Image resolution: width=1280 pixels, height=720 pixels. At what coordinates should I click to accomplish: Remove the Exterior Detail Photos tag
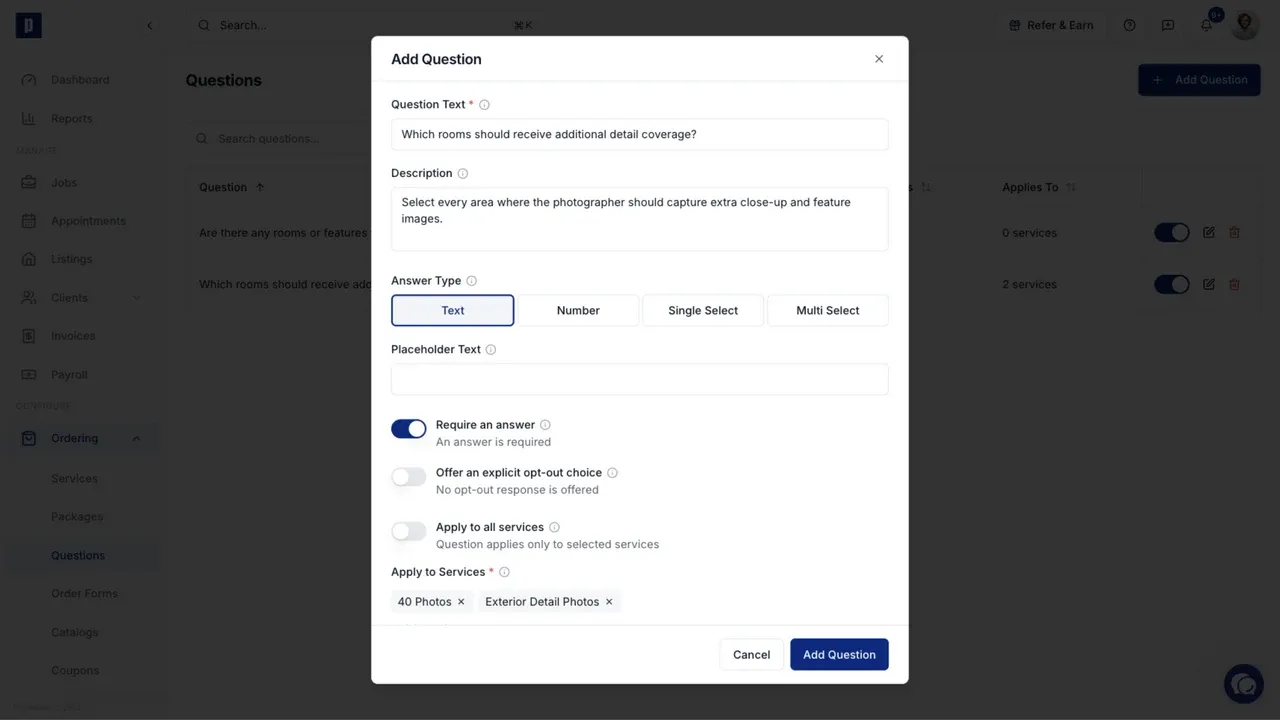[609, 602]
